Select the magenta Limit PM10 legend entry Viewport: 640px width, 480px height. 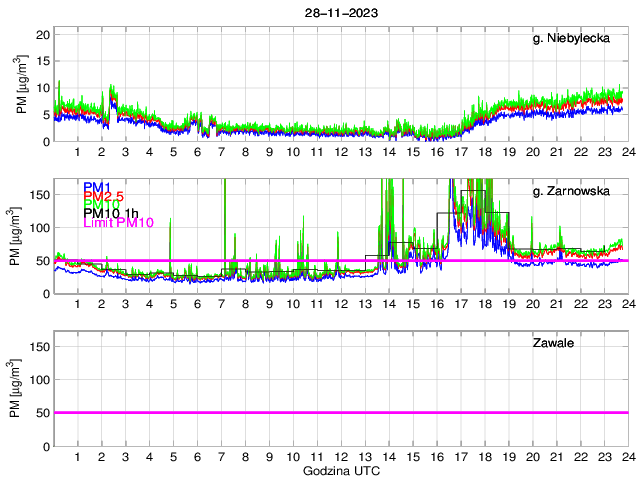[117, 222]
